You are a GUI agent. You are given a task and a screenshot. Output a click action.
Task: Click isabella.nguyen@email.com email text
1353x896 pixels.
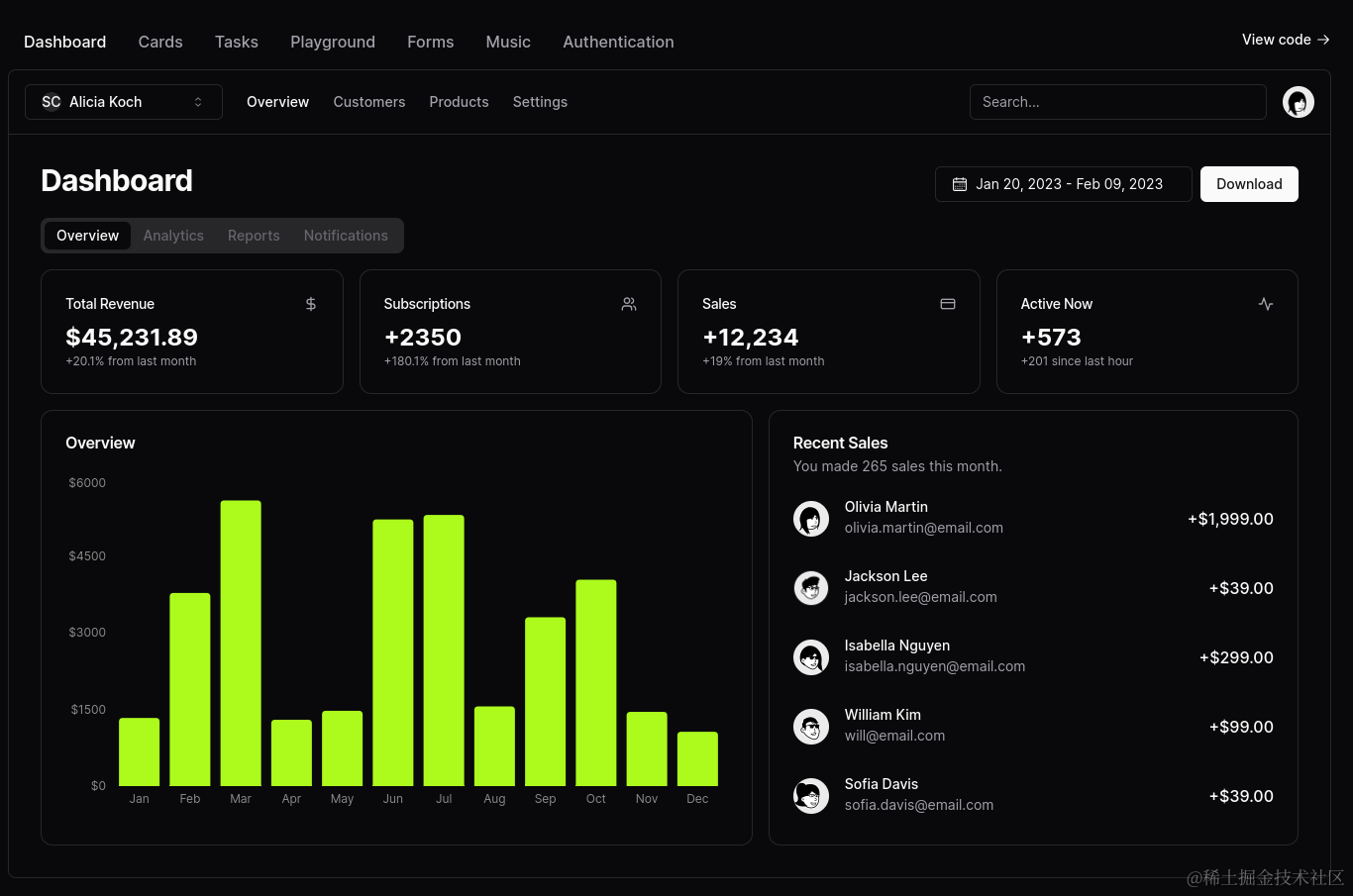tap(935, 666)
